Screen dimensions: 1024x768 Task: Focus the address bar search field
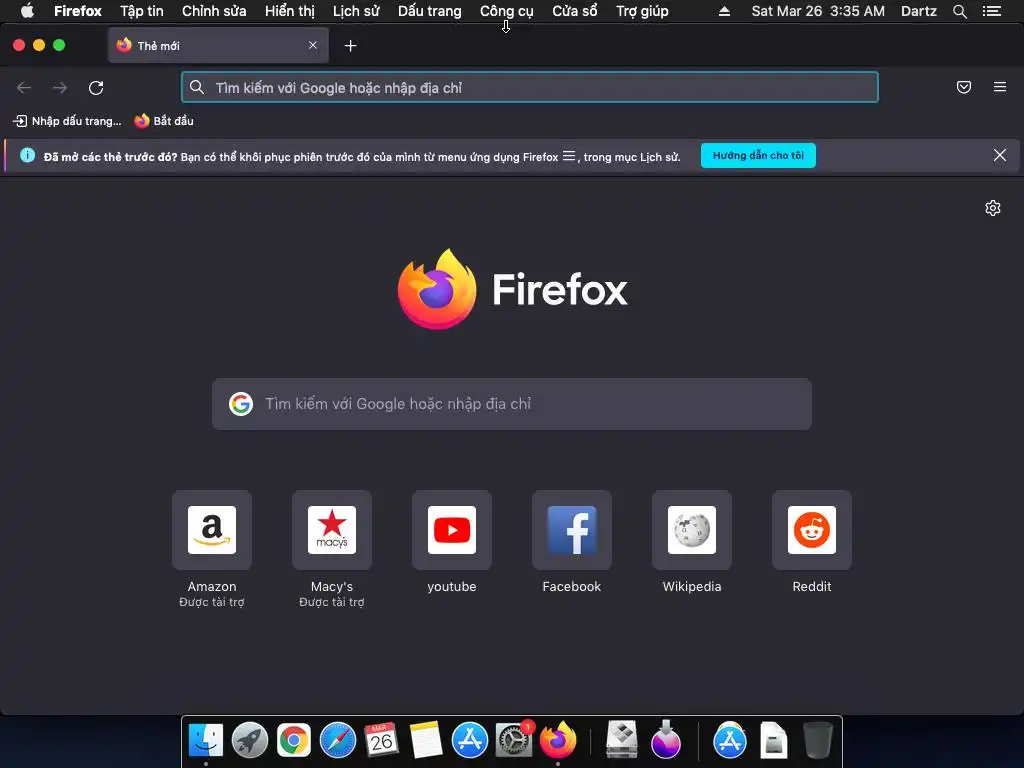point(530,88)
